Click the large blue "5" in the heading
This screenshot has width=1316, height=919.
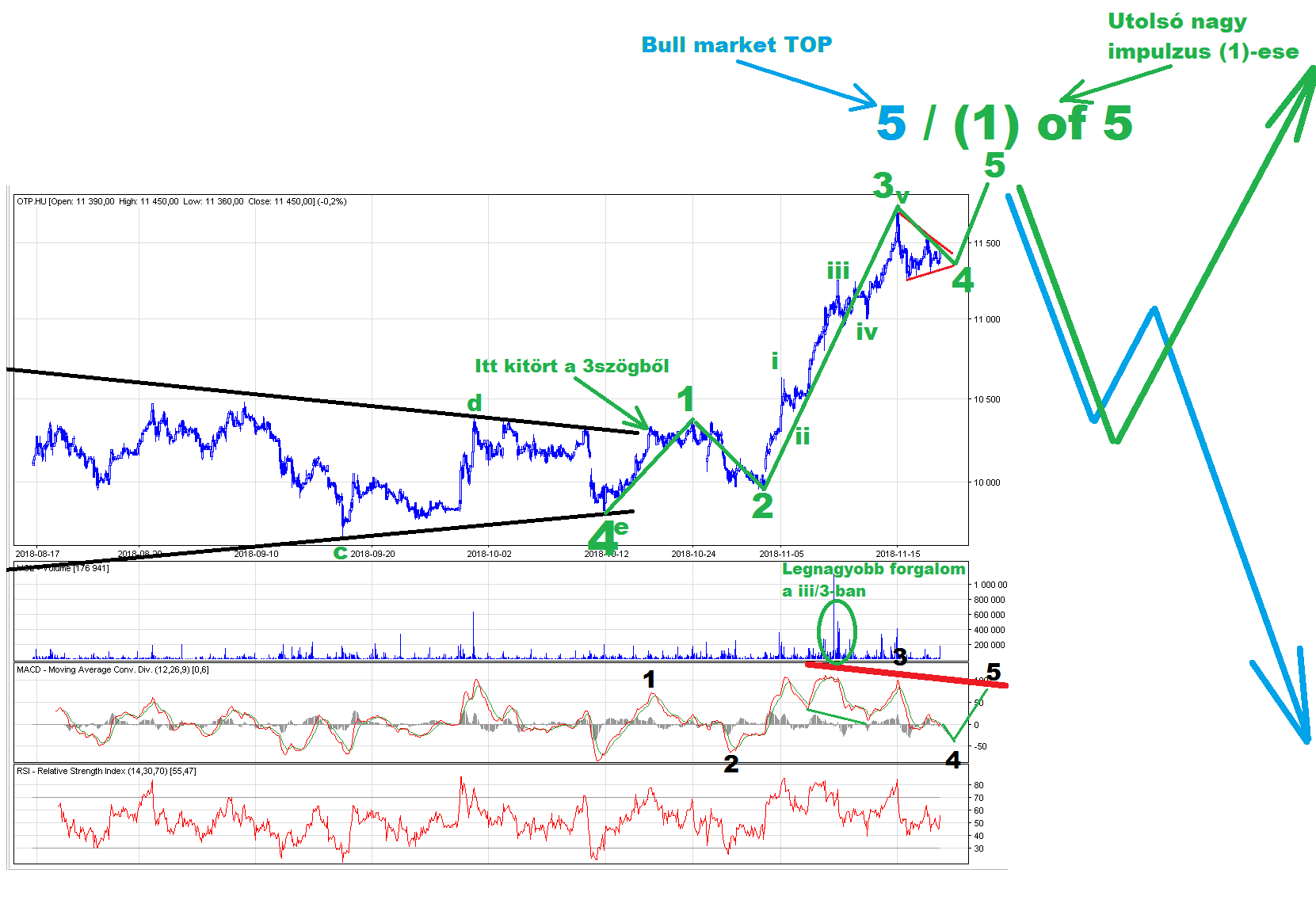pyautogui.click(x=891, y=124)
